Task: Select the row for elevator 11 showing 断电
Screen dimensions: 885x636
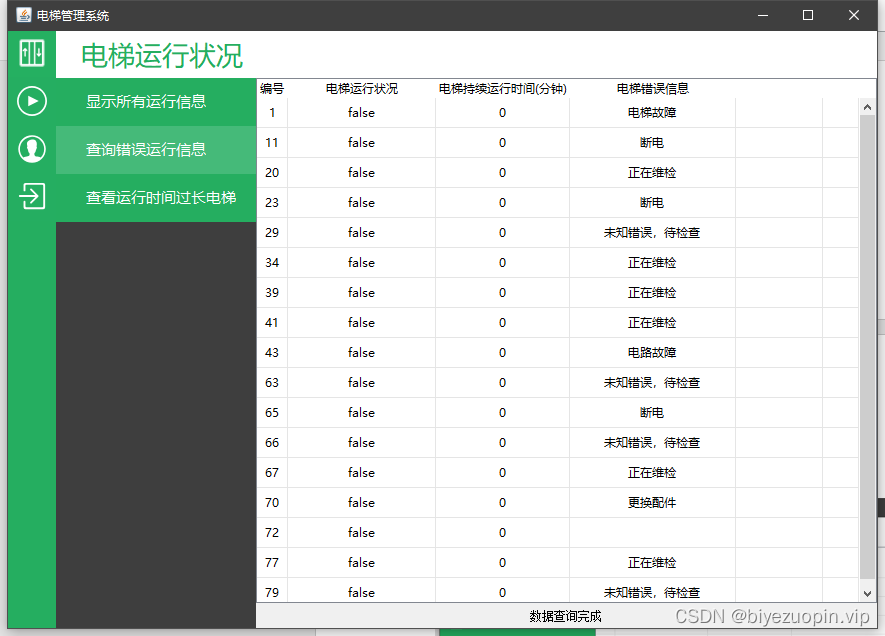Action: pos(500,142)
